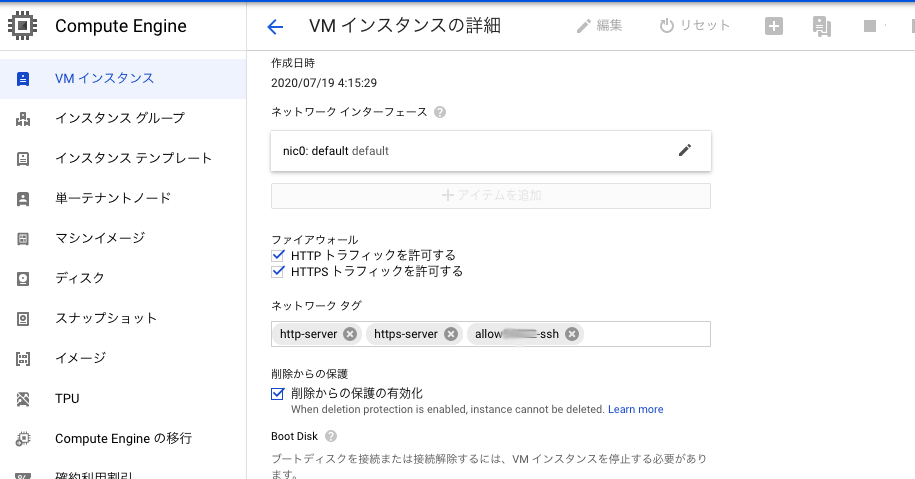Click the イメージ sidebar icon
915x479 pixels.
click(x=23, y=359)
